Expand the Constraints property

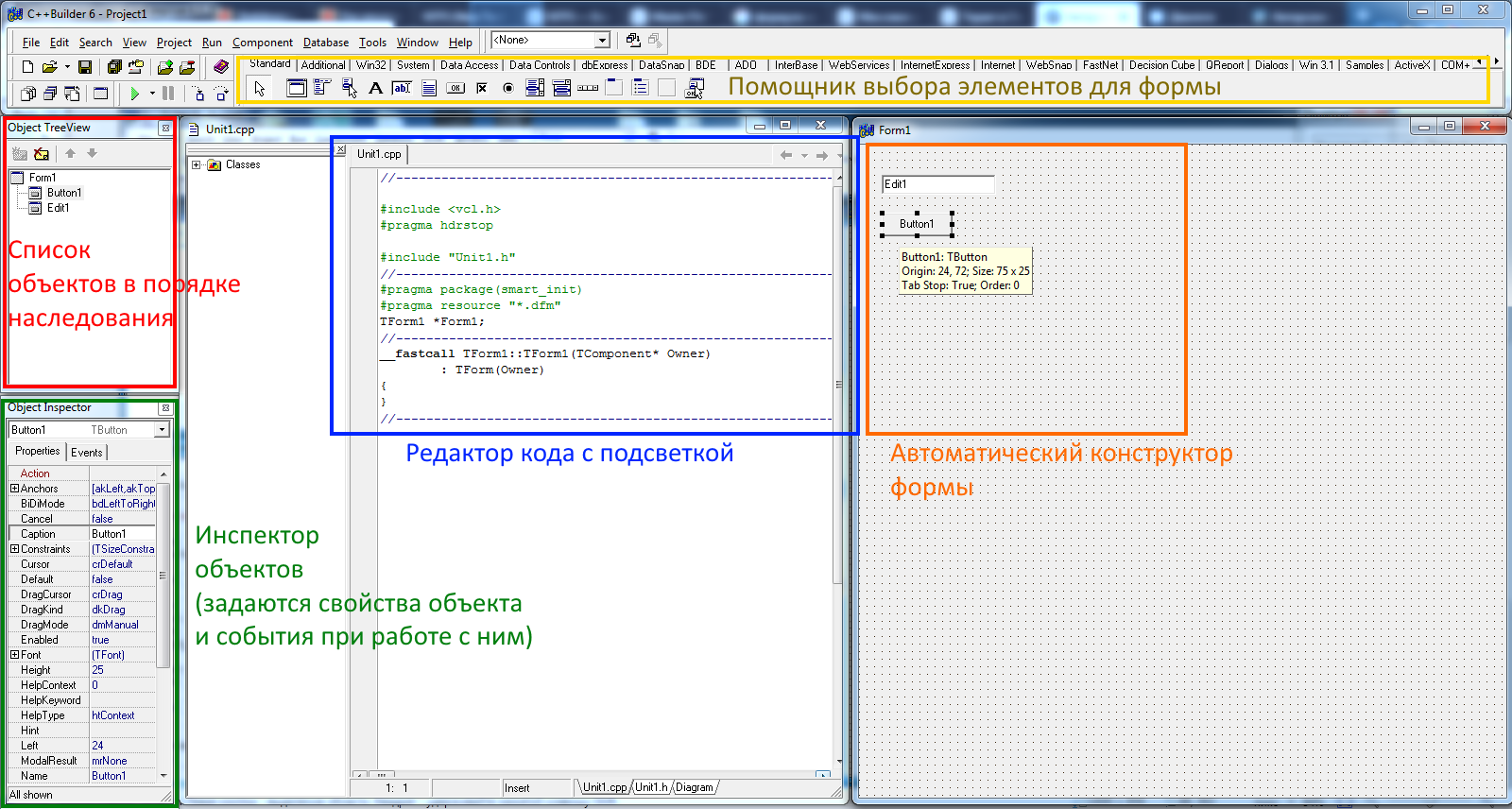coord(14,549)
